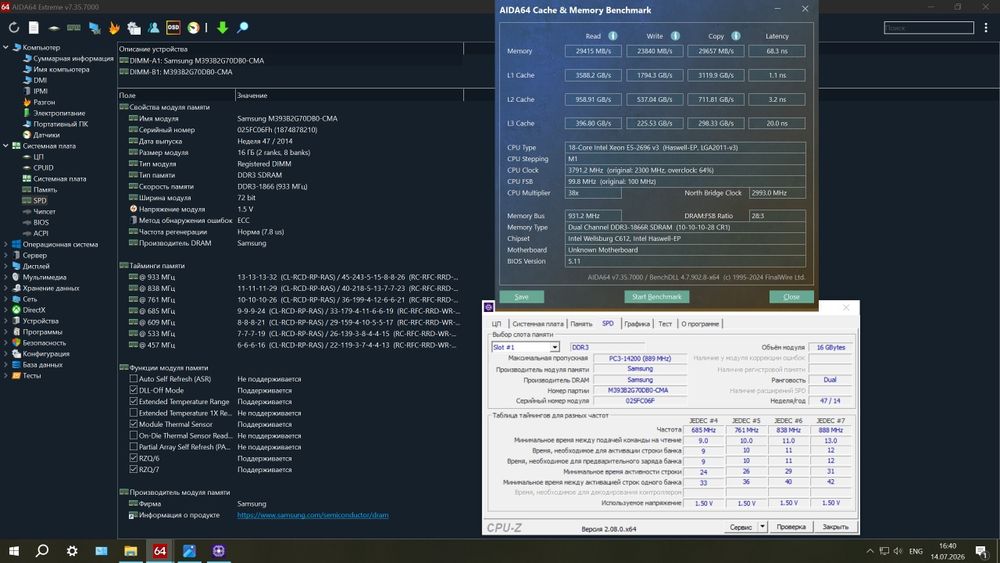Expand the Сервер tree node

pyautogui.click(x=6, y=255)
